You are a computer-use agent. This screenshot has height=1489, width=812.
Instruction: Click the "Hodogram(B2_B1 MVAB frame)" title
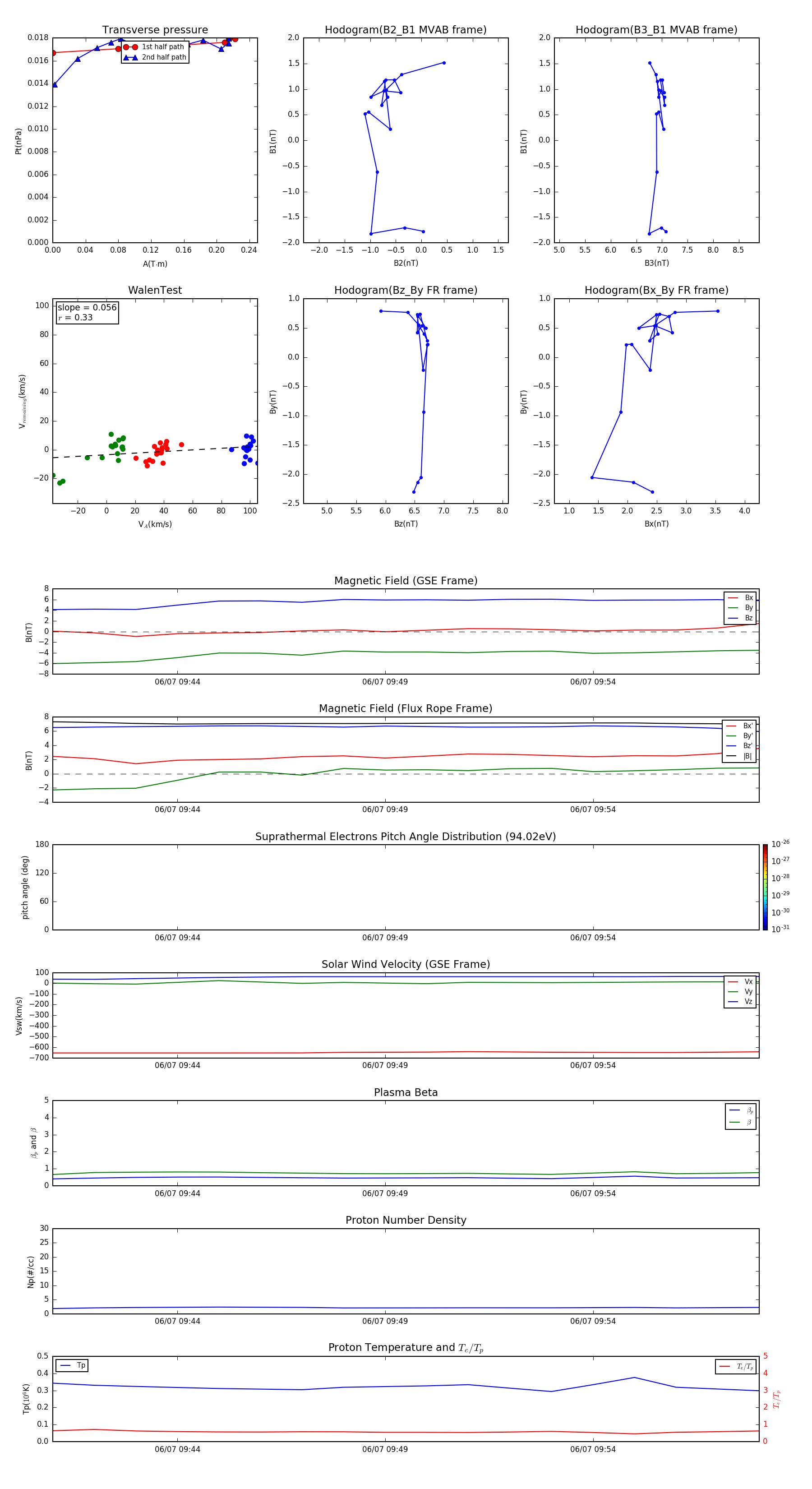click(x=405, y=30)
